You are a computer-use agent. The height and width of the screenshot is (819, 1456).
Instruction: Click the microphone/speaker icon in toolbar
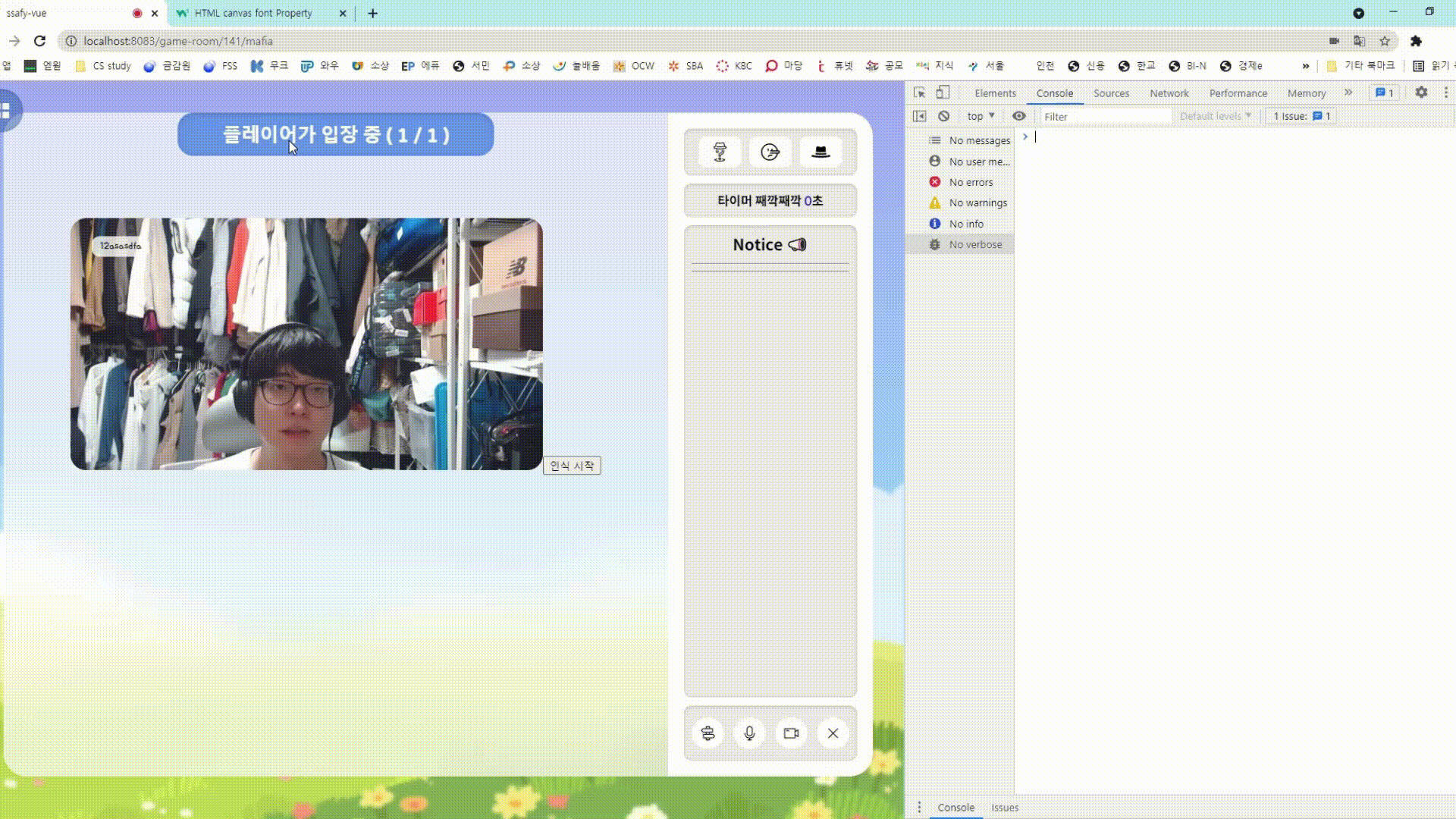[749, 732]
